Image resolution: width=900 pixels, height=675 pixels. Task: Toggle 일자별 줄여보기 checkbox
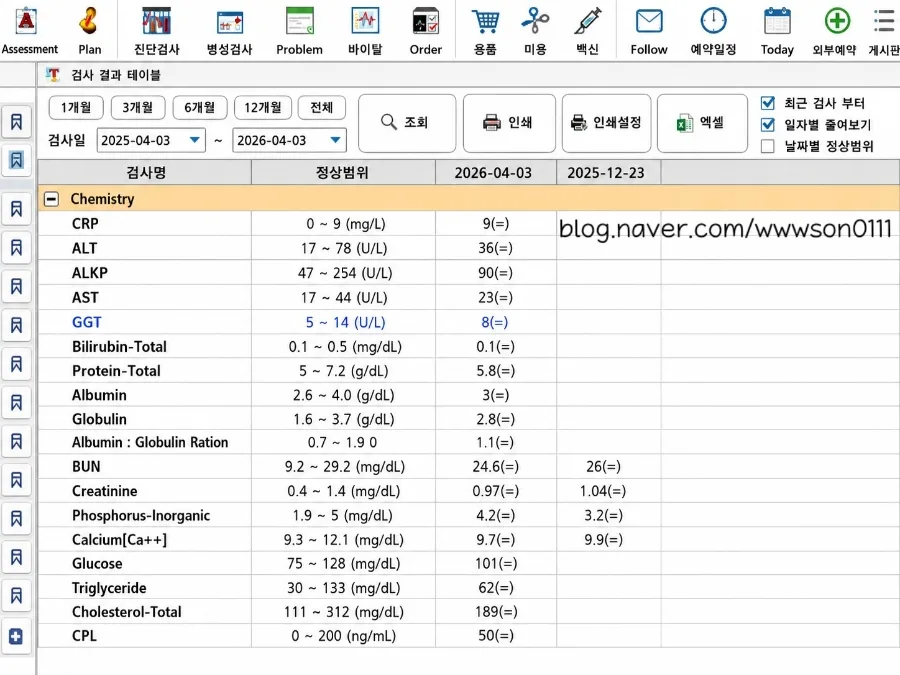point(767,125)
